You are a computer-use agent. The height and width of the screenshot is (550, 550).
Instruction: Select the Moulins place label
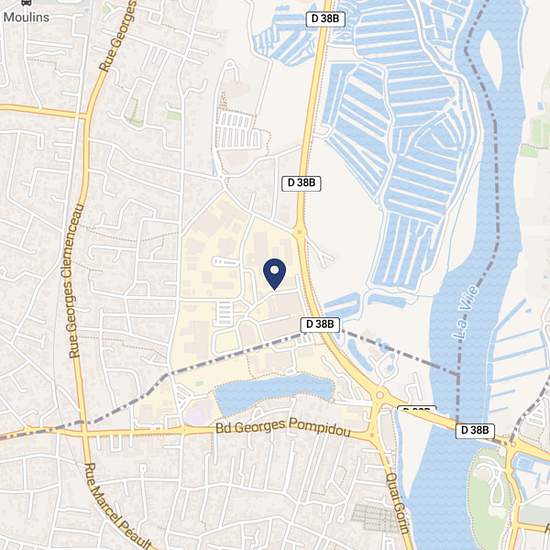tap(26, 17)
